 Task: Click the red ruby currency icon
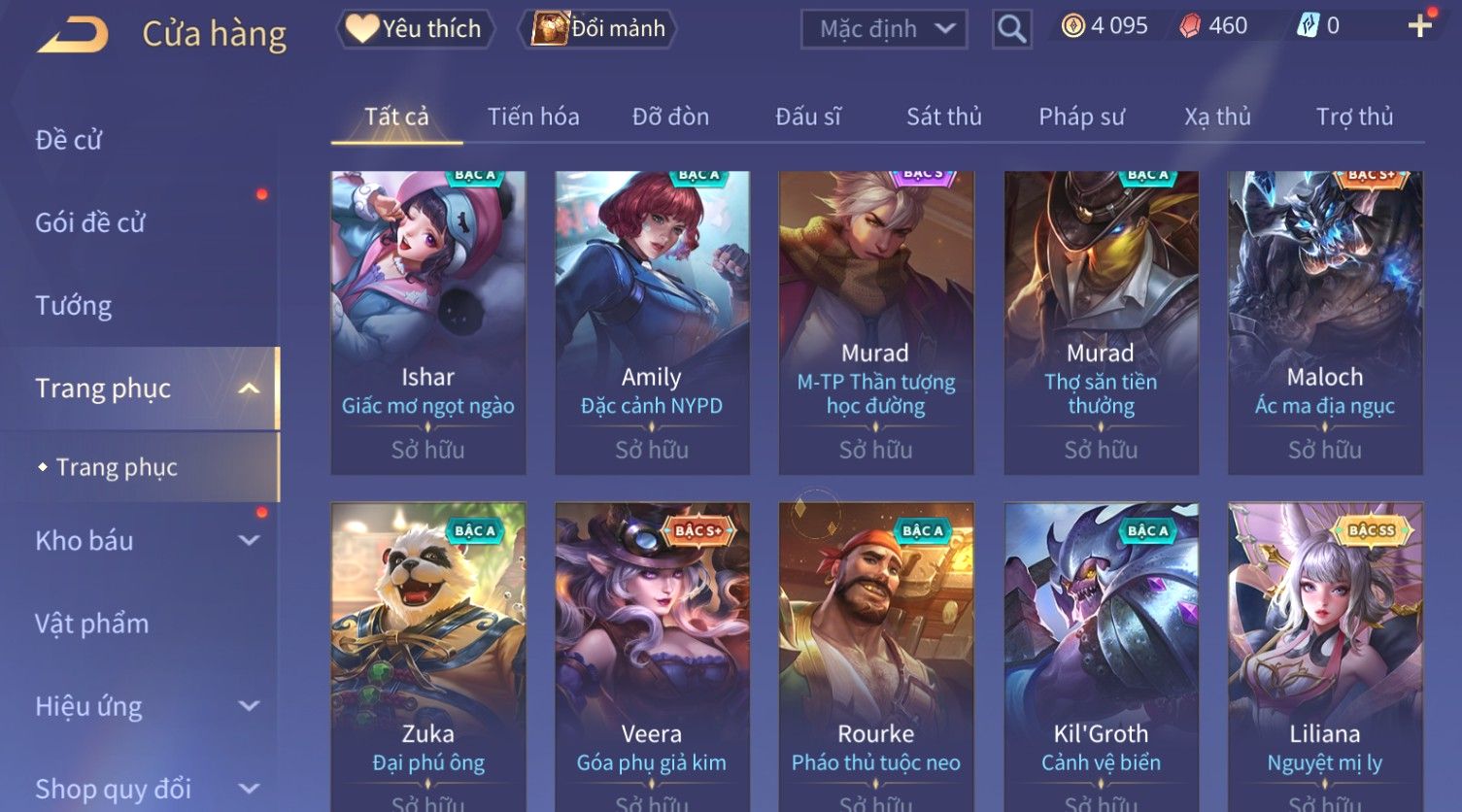(1190, 26)
